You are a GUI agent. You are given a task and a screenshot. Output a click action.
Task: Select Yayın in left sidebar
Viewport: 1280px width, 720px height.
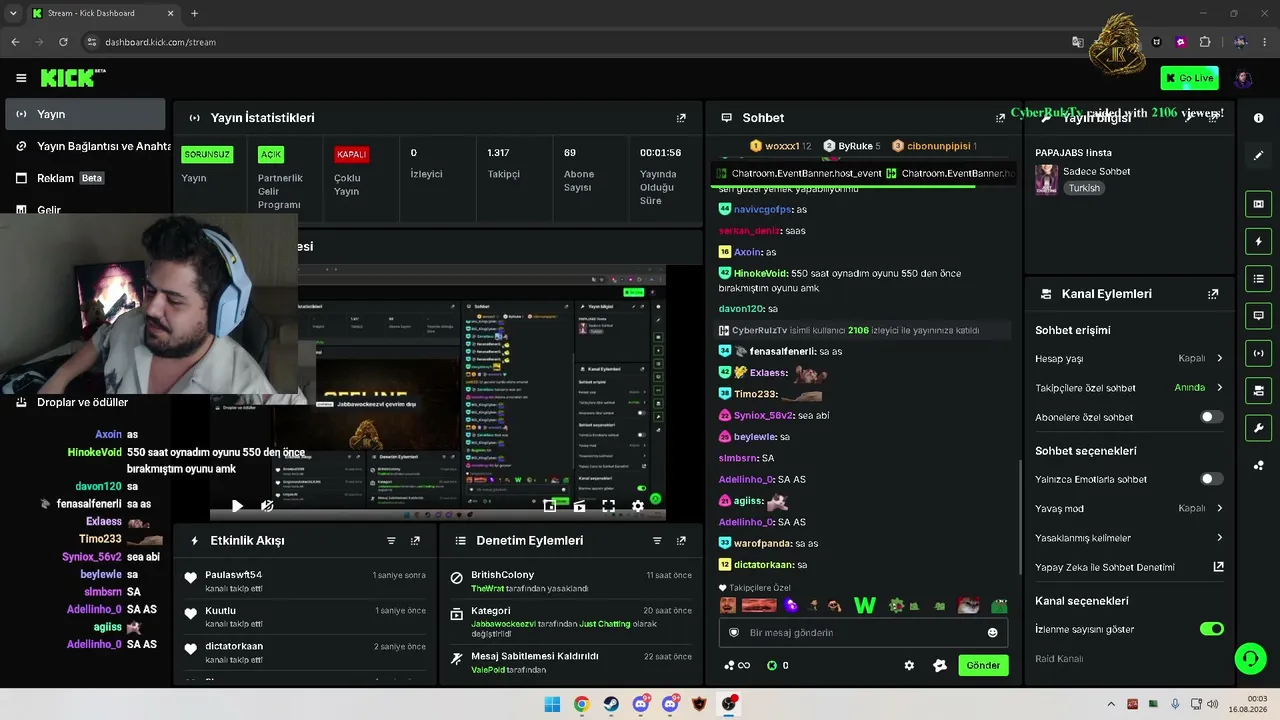pyautogui.click(x=85, y=114)
